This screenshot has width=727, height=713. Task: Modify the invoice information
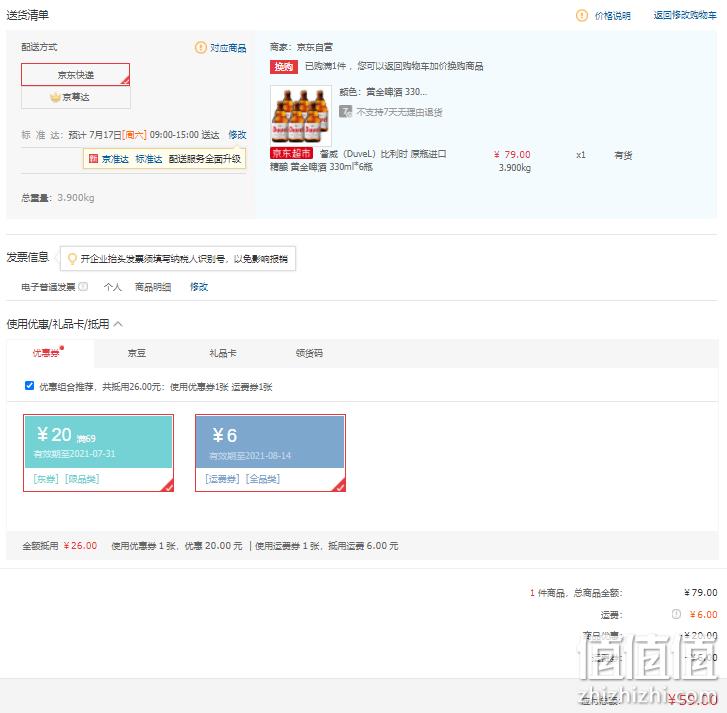tap(199, 287)
